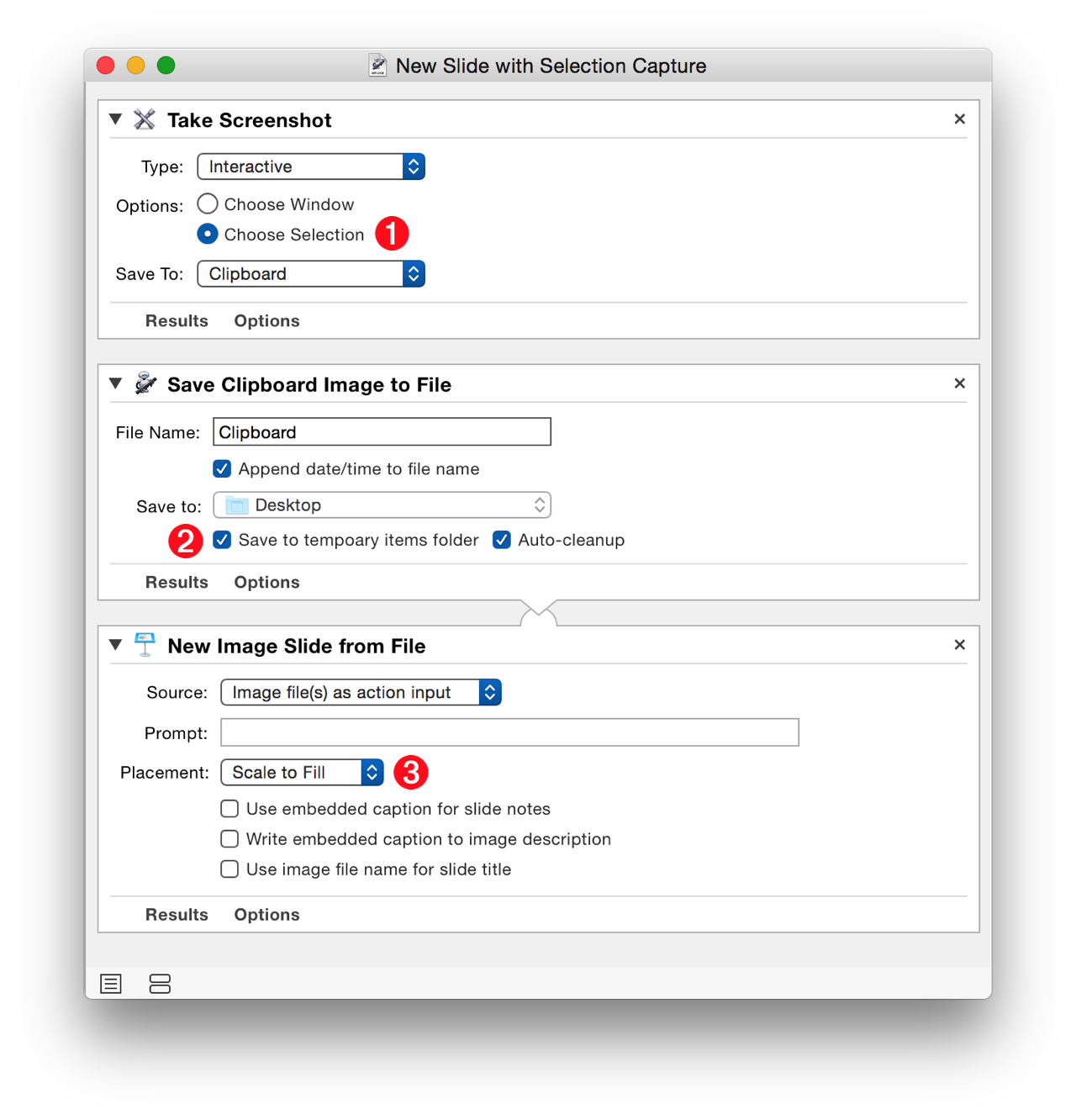Show the log view list icon
The width and height of the screenshot is (1076, 1120).
[111, 984]
